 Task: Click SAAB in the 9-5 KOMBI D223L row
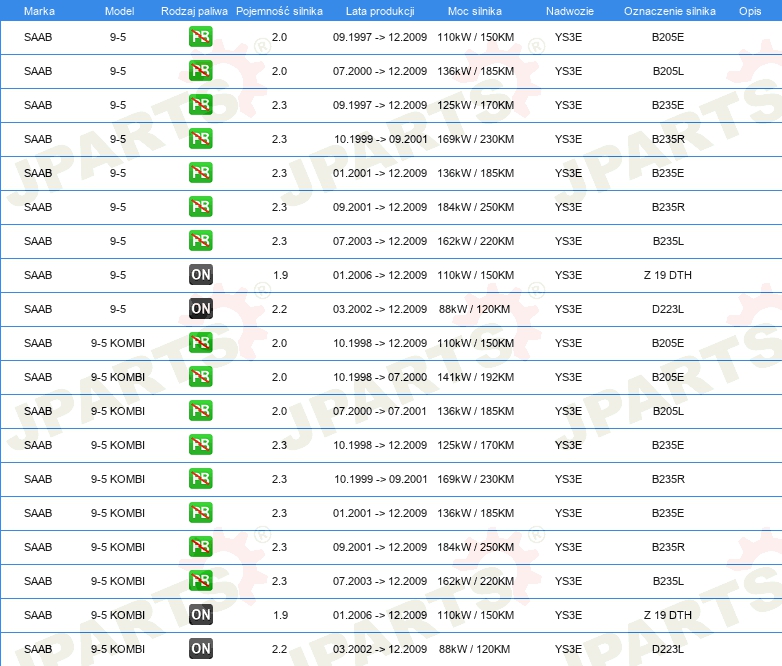38,649
